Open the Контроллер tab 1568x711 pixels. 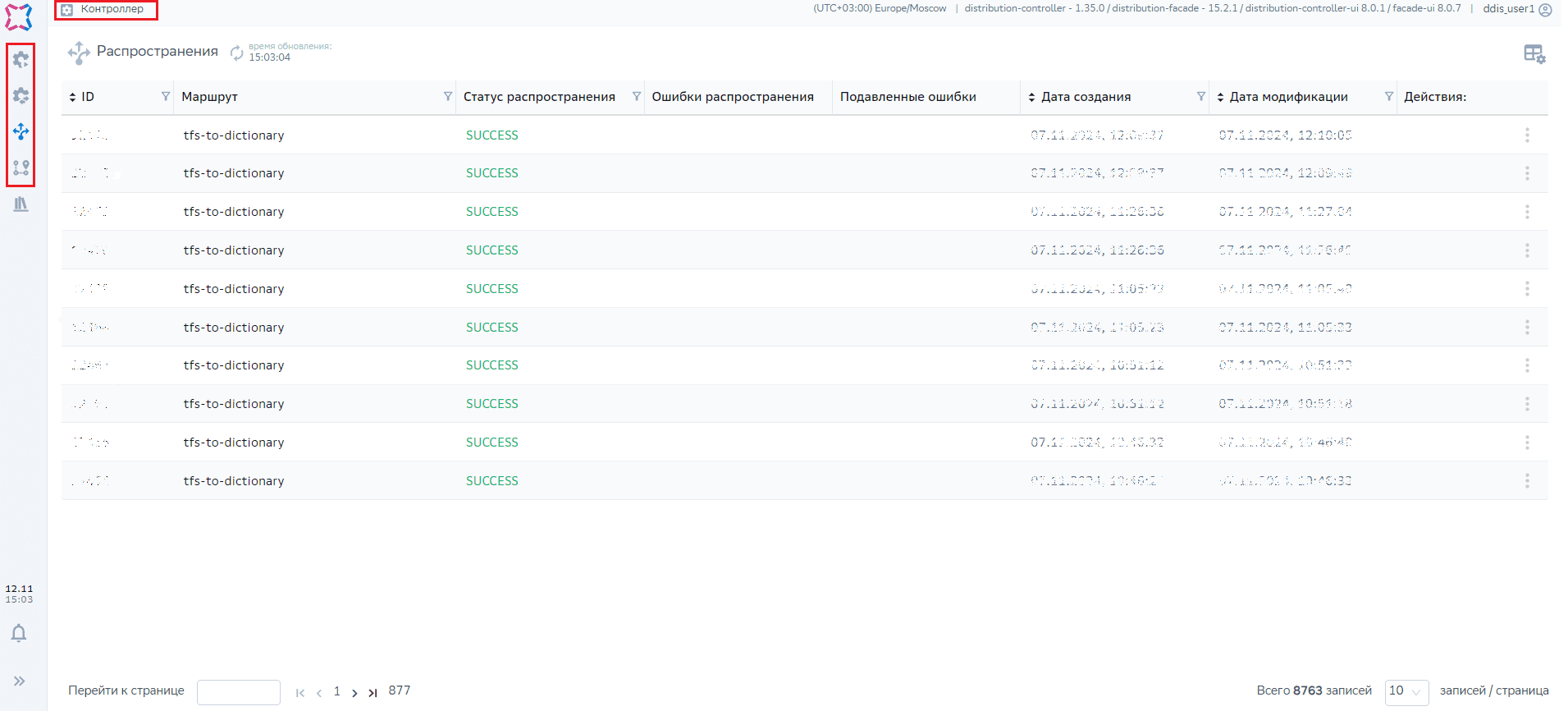[106, 10]
